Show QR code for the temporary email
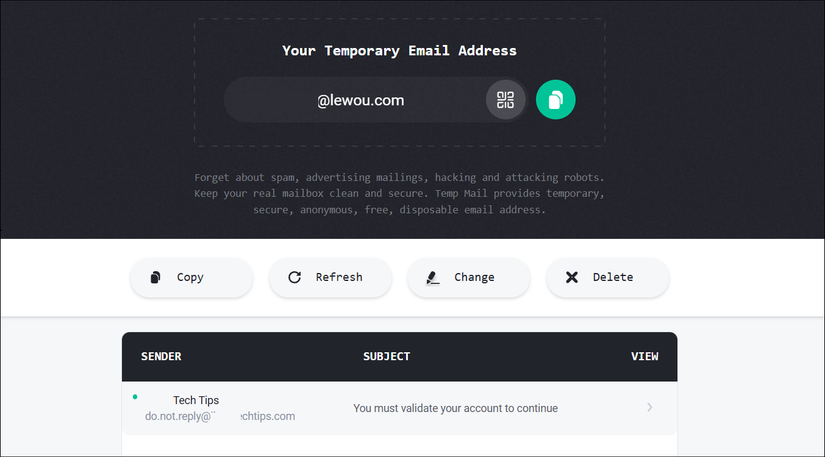 [x=505, y=100]
